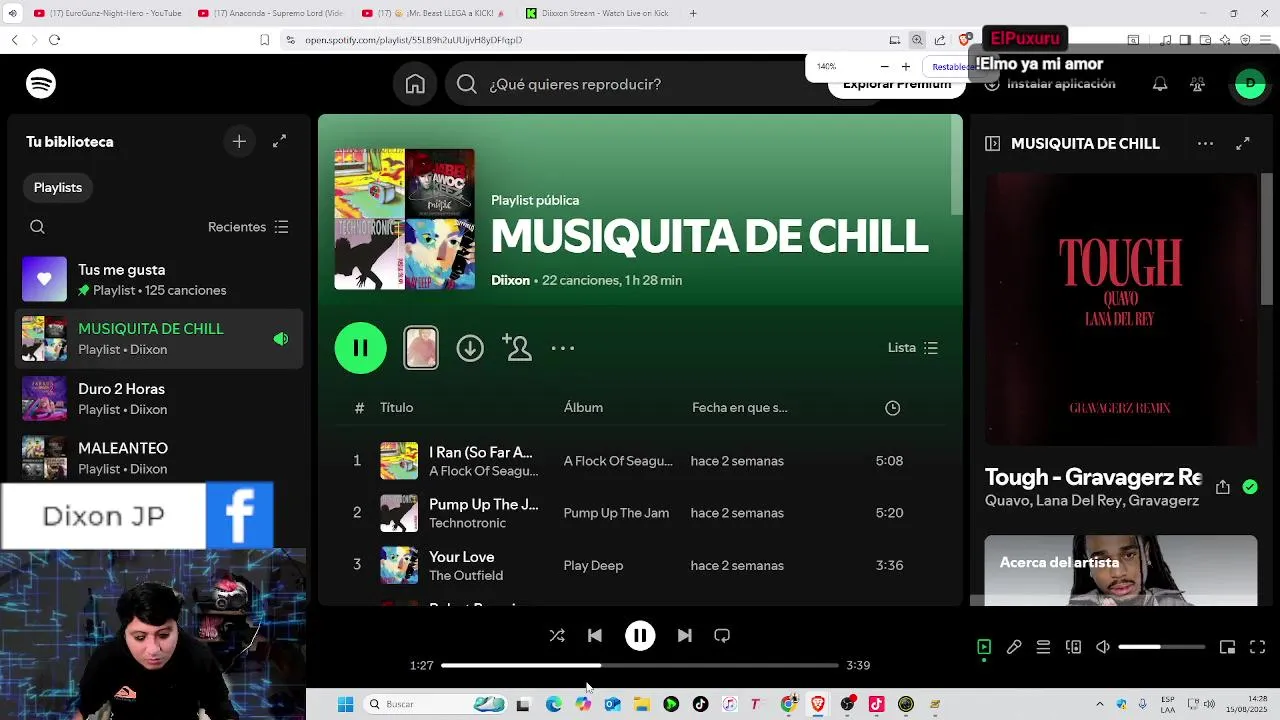Screen dimensions: 1280x720
Task: Open notifications bell icon
Action: tap(1160, 84)
